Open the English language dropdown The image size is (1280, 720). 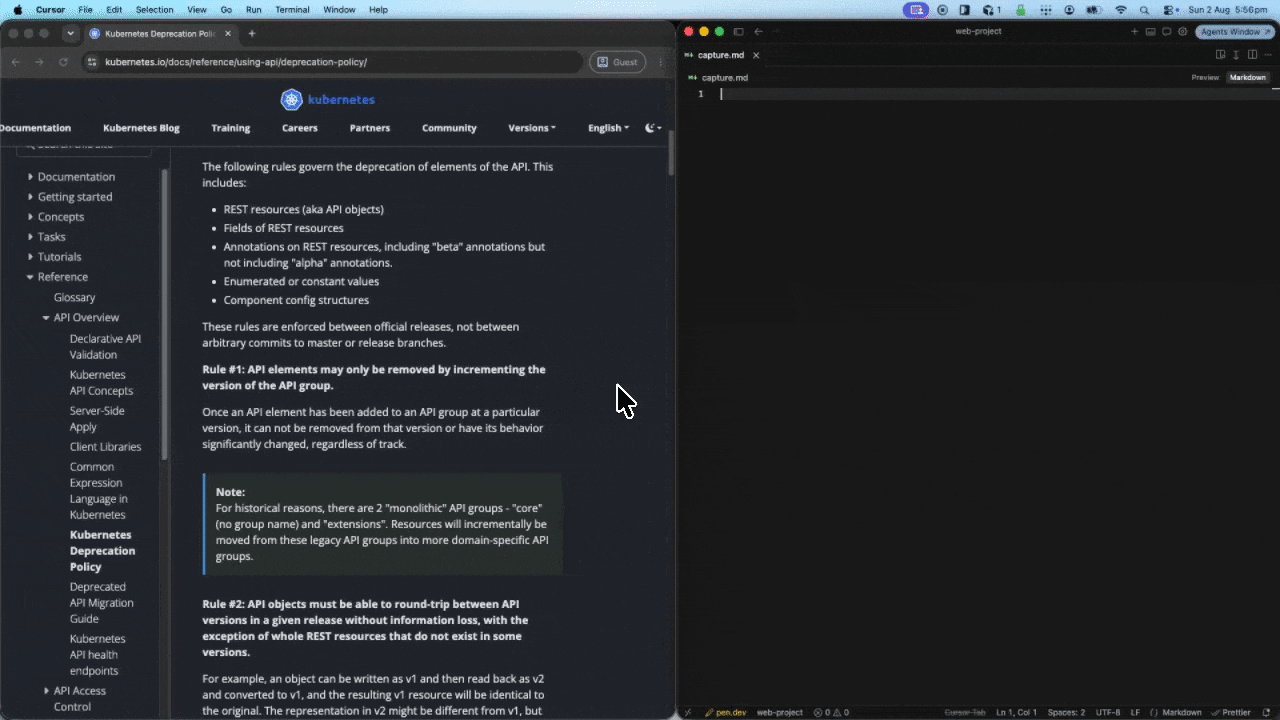[x=609, y=128]
